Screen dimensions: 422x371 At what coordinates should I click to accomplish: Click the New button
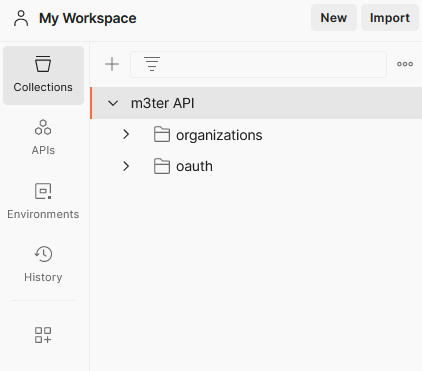[x=334, y=18]
